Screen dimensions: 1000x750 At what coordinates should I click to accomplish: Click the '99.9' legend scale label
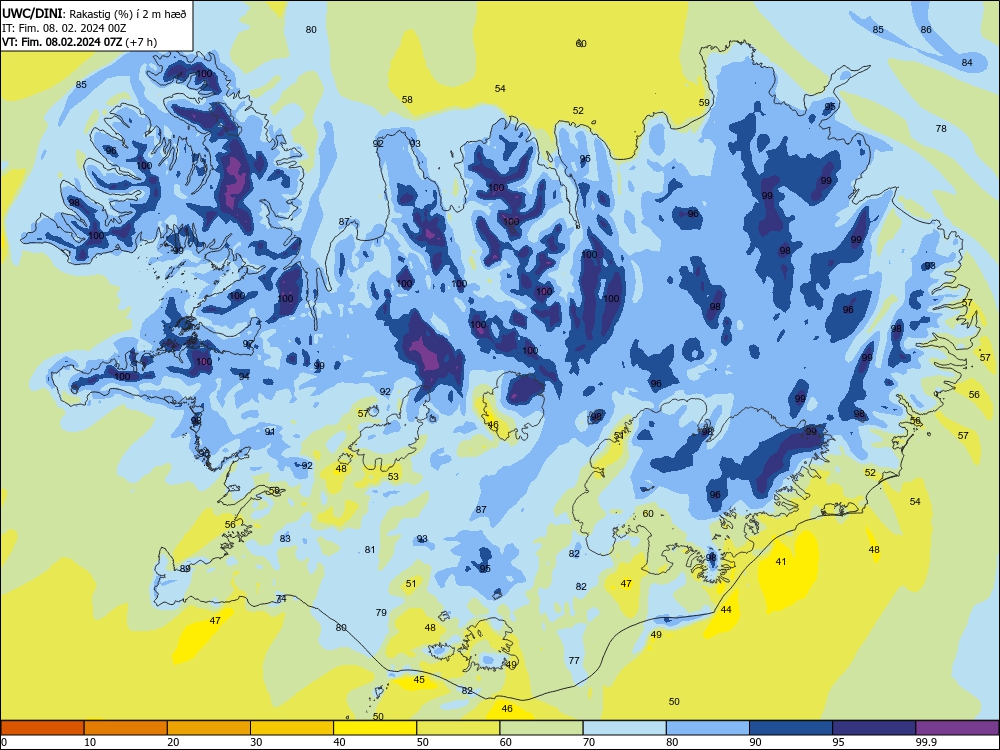(925, 742)
